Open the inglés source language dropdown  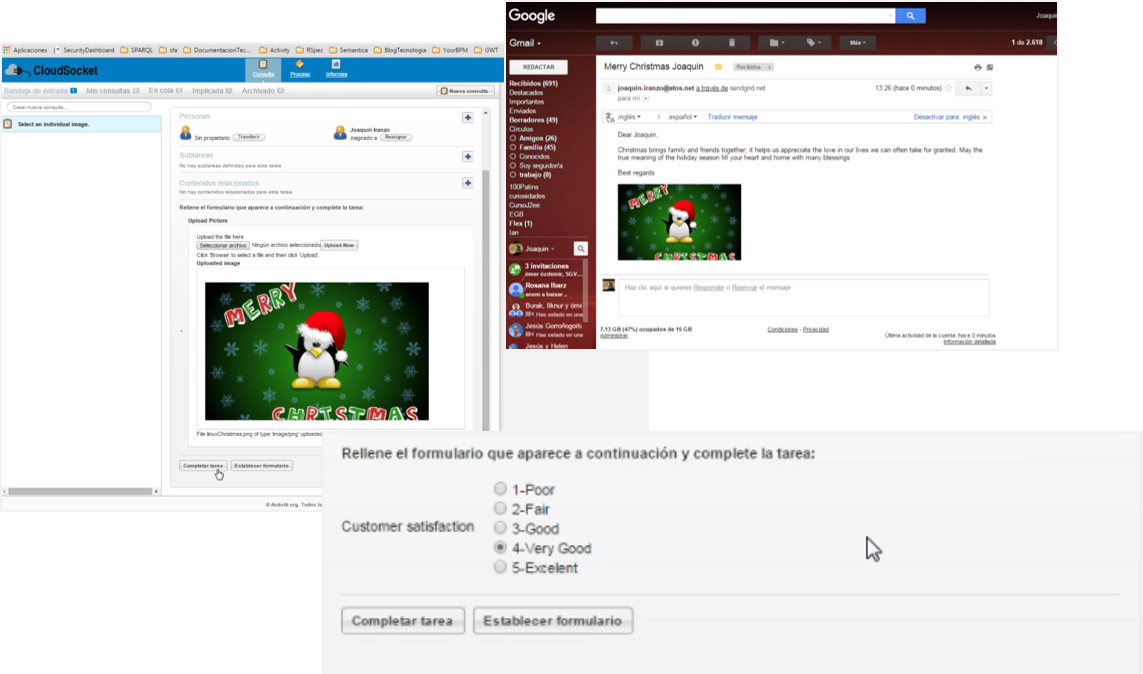(x=630, y=117)
